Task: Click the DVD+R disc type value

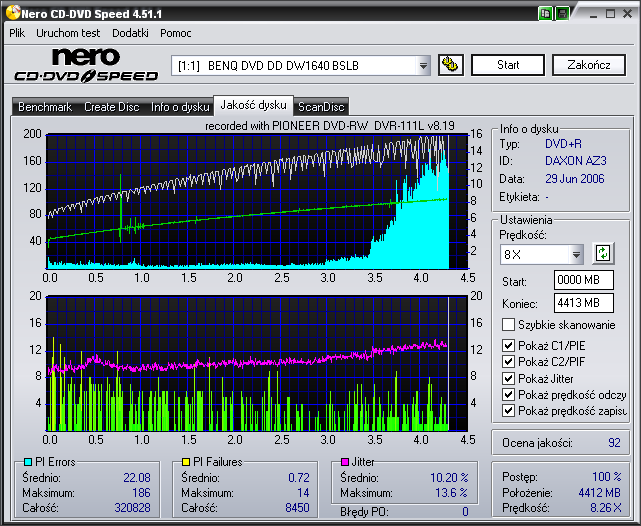Action: tap(563, 144)
